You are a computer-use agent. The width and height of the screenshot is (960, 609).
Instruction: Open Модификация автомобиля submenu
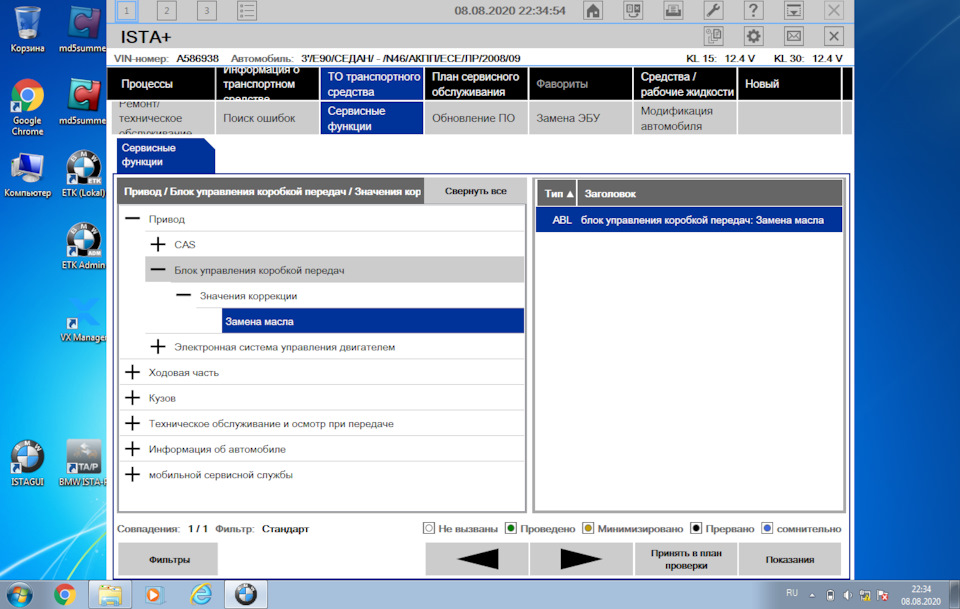click(685, 118)
